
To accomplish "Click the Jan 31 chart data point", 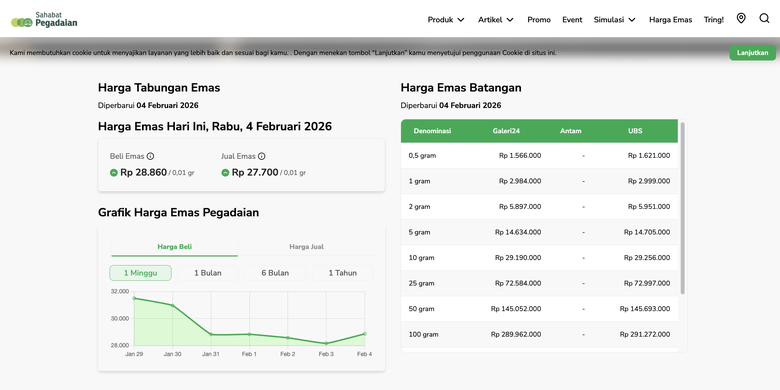I will 211,334.
